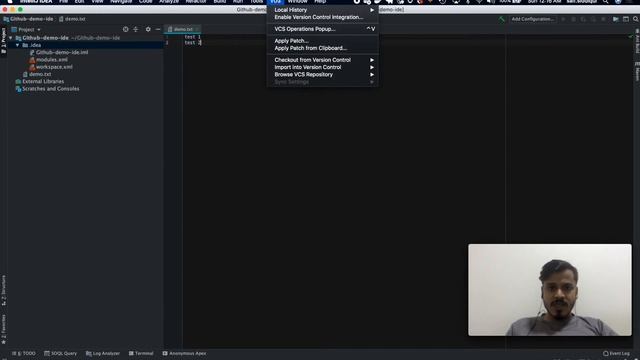This screenshot has width=640, height=360.
Task: Click the locate/scroll from source icon
Action: (x=126, y=29)
